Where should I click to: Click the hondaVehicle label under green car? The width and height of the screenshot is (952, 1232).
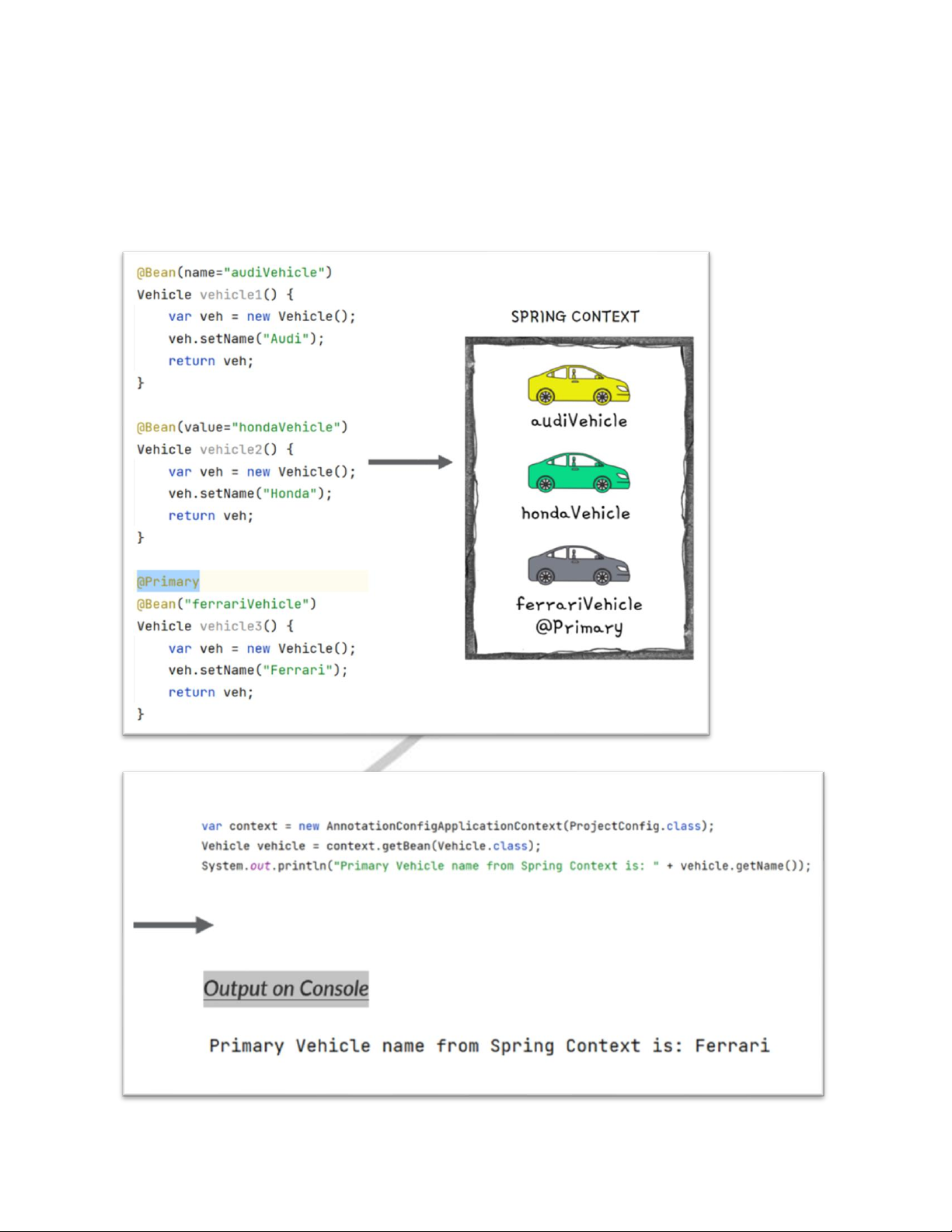pos(575,513)
